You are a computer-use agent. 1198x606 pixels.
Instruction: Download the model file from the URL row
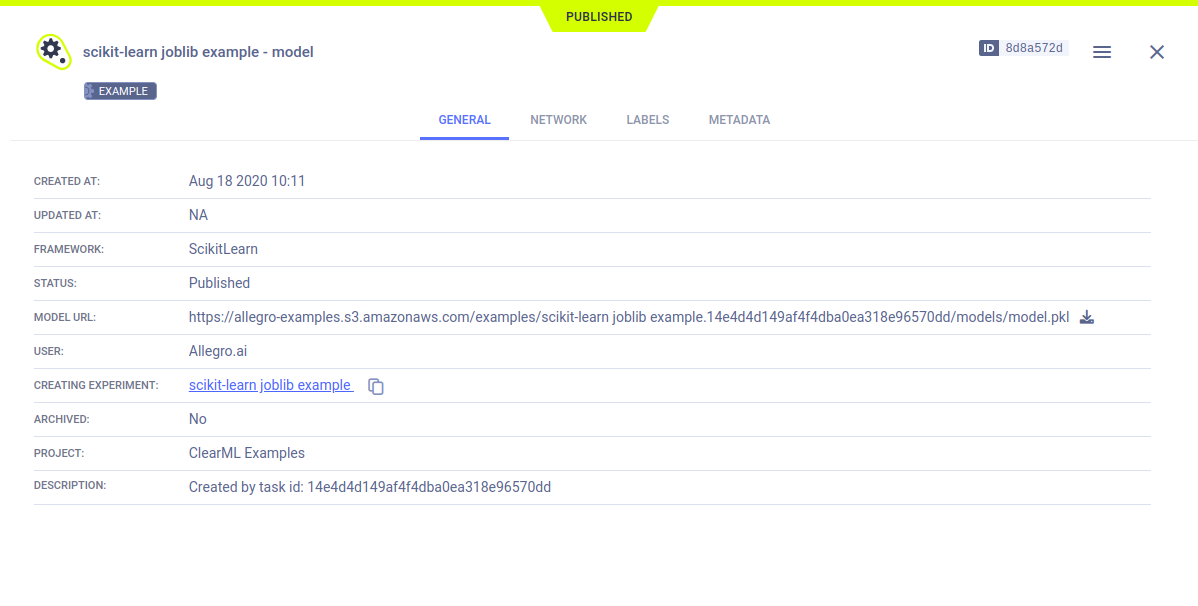(1087, 318)
